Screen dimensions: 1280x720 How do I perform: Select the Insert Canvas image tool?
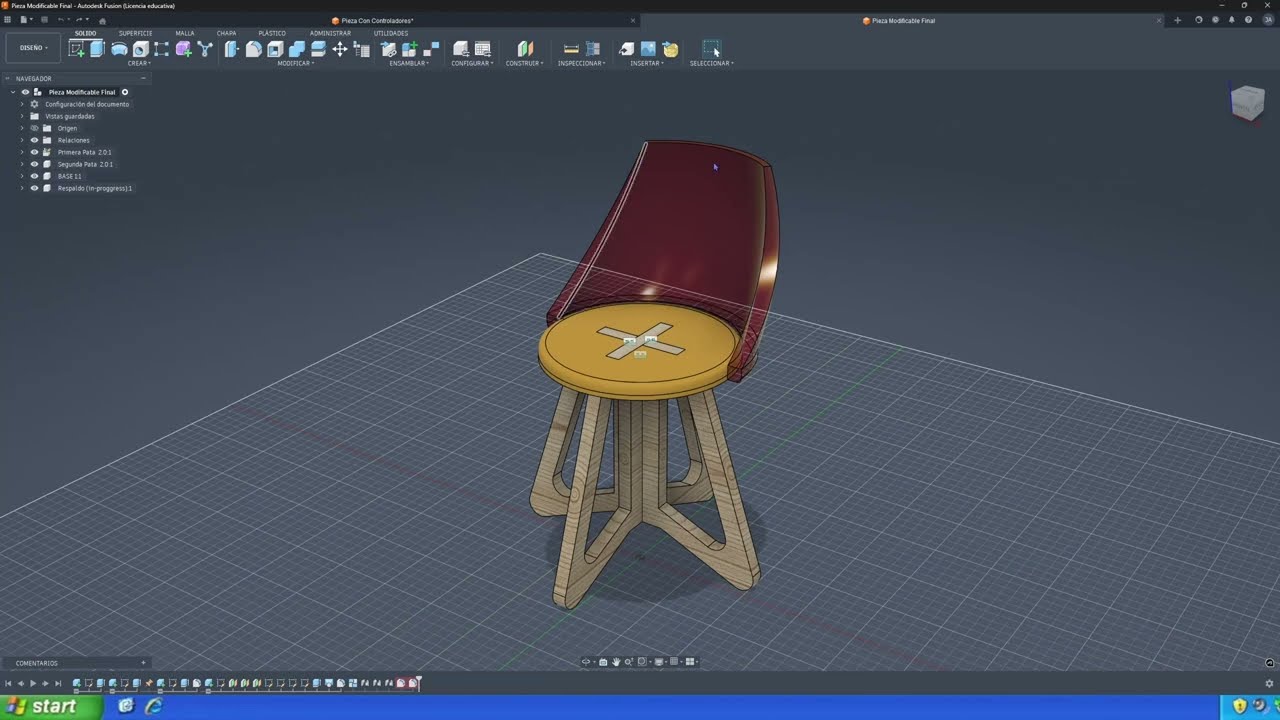(x=648, y=49)
